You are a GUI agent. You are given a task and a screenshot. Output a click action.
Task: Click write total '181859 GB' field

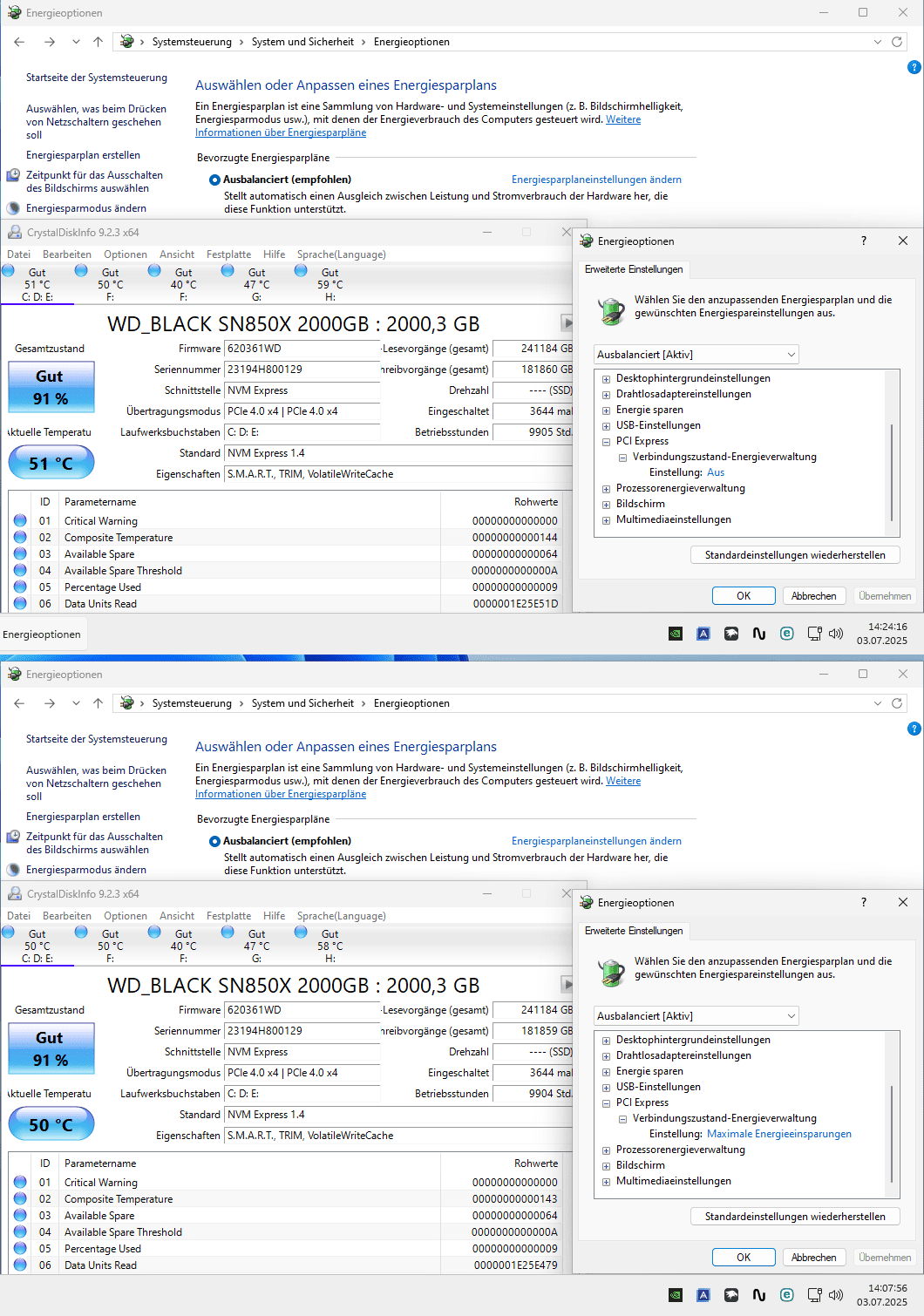533,1031
